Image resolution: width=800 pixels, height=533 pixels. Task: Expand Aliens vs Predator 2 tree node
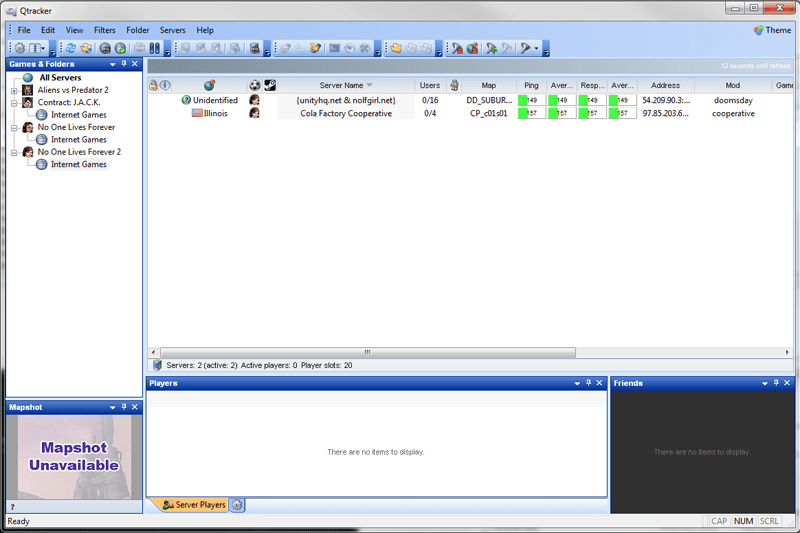coord(14,91)
